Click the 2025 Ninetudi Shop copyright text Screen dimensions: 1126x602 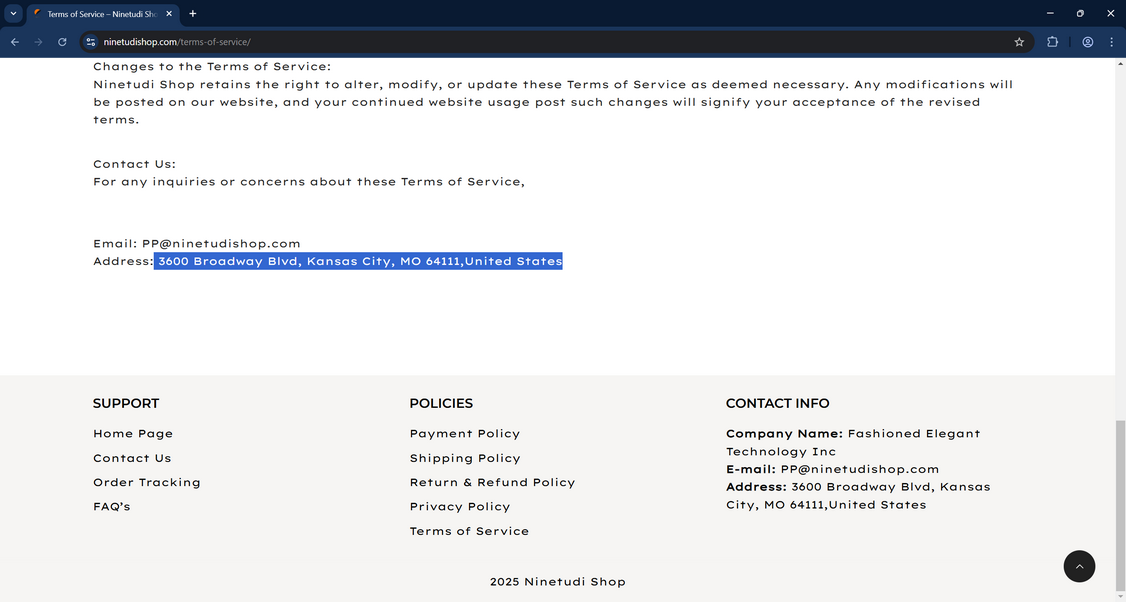point(557,582)
